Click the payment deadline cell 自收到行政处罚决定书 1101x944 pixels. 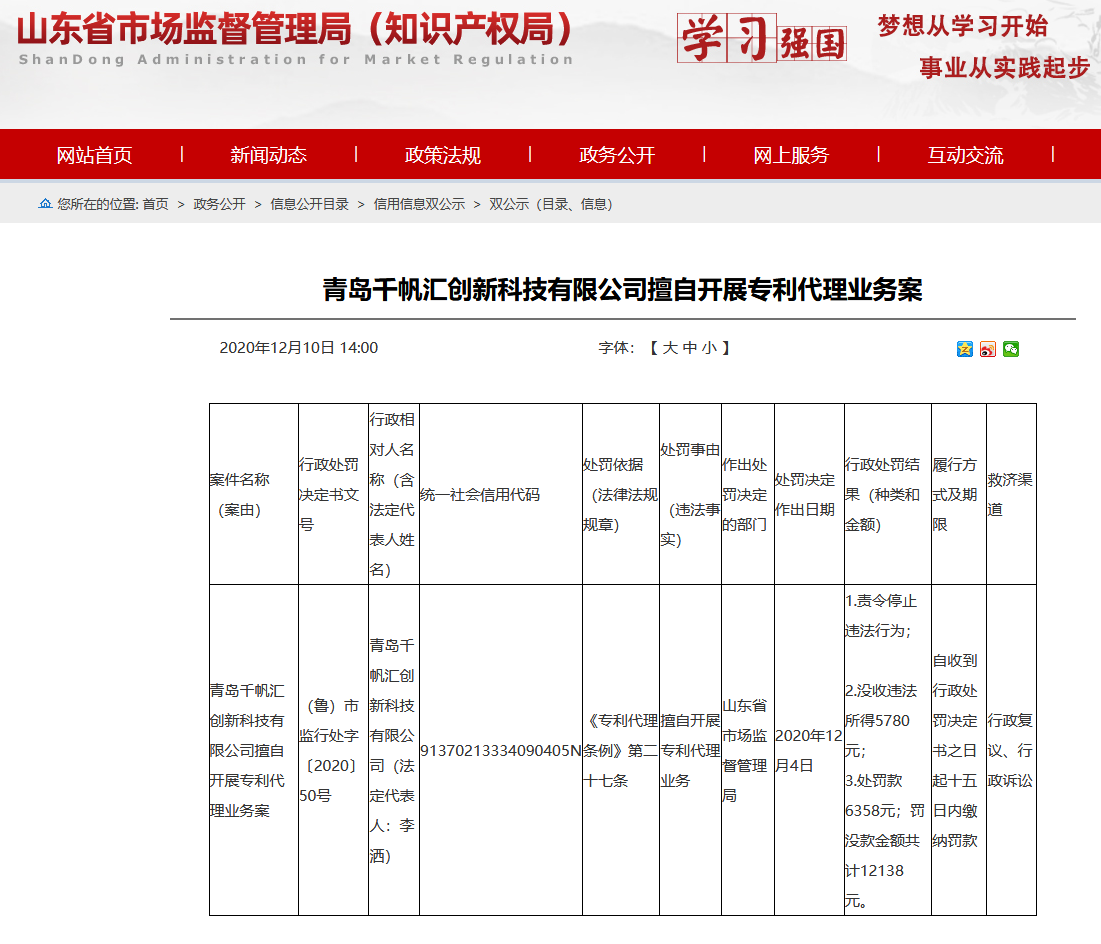[959, 750]
